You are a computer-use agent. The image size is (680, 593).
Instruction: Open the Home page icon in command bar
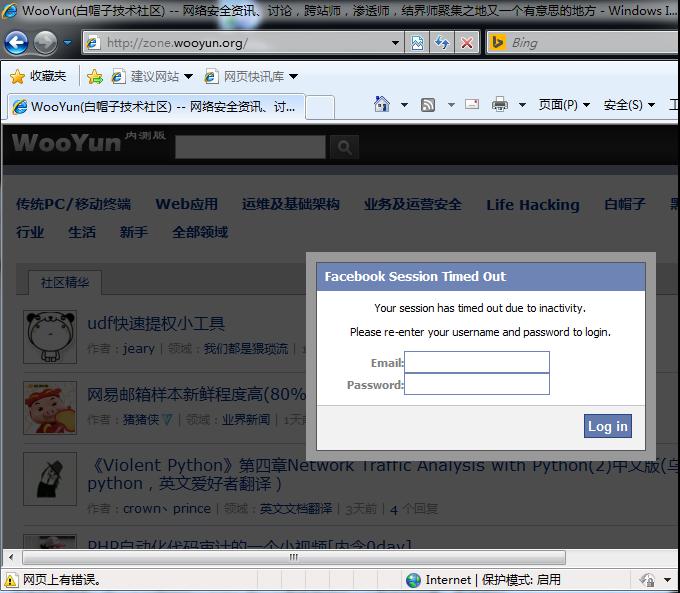pos(382,105)
